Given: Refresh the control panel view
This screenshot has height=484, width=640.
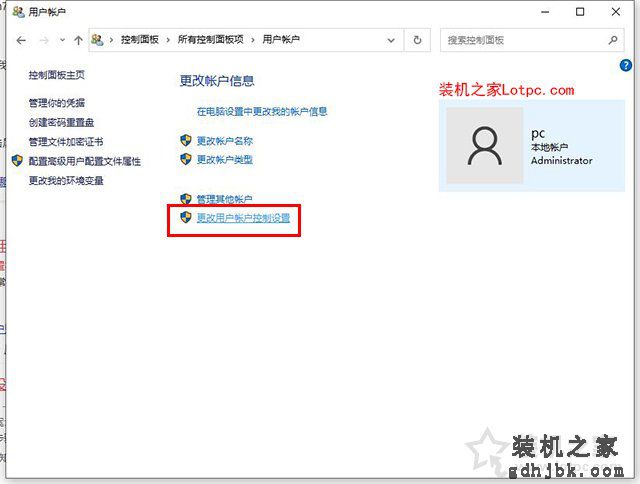Looking at the screenshot, I should [x=417, y=40].
